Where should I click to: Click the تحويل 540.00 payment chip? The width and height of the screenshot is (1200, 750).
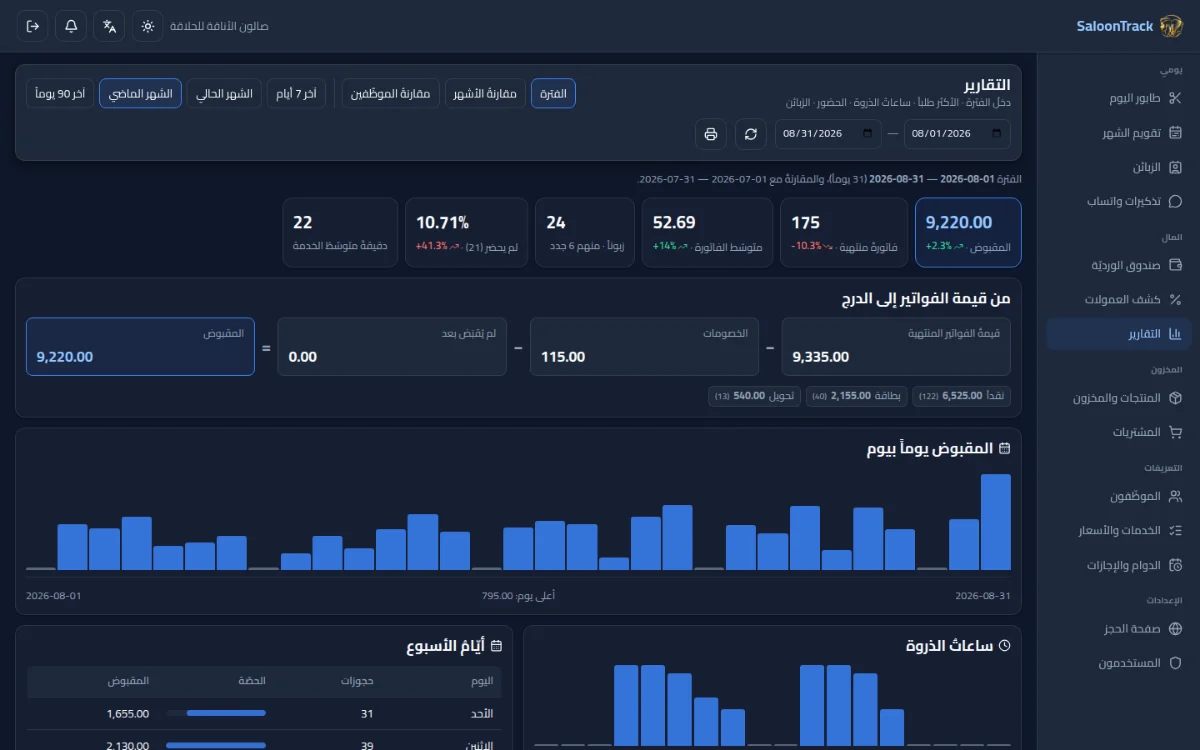(x=754, y=396)
